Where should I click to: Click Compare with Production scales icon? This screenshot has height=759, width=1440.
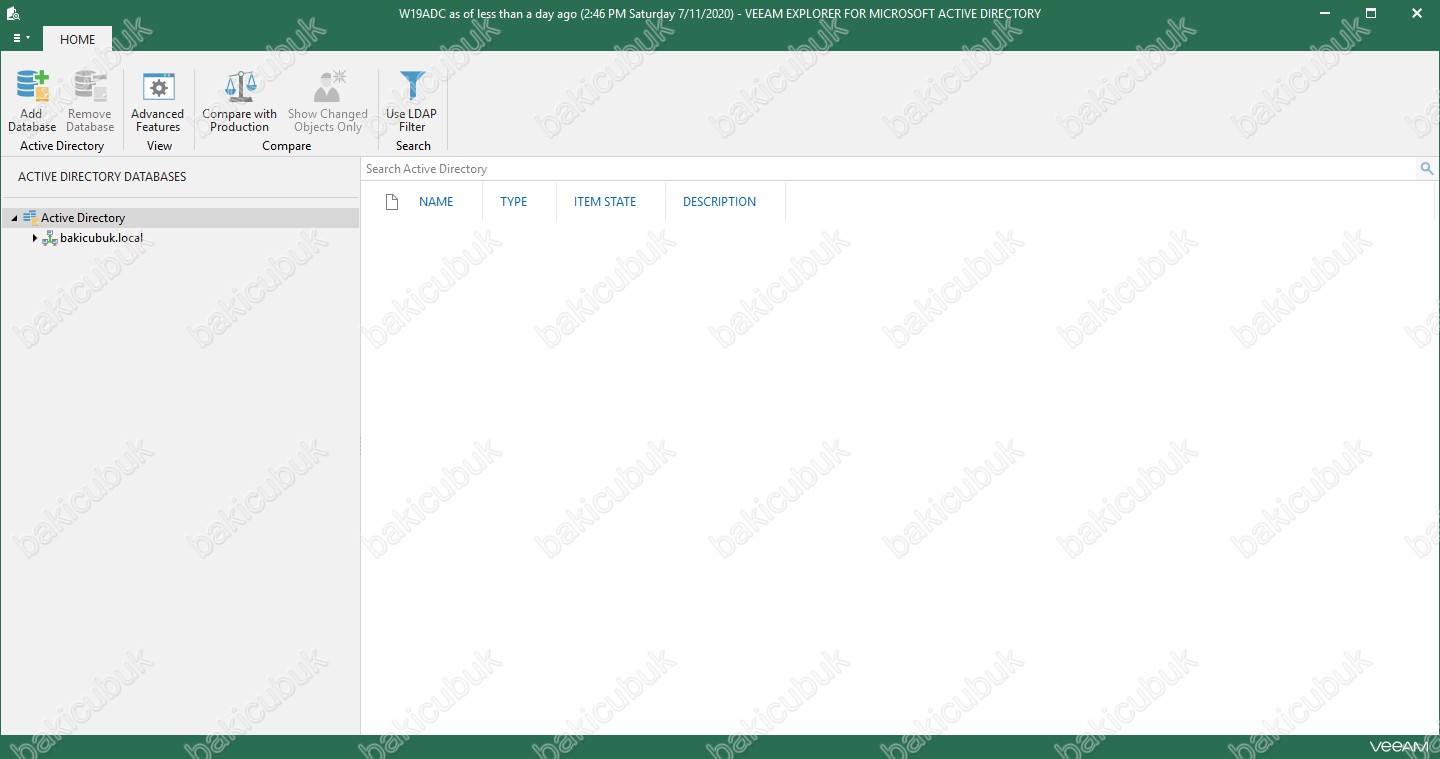coord(240,87)
